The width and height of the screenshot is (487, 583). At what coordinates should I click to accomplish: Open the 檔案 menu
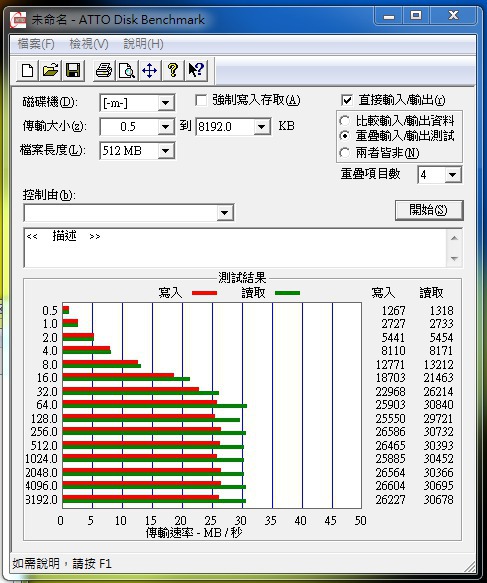[36, 44]
